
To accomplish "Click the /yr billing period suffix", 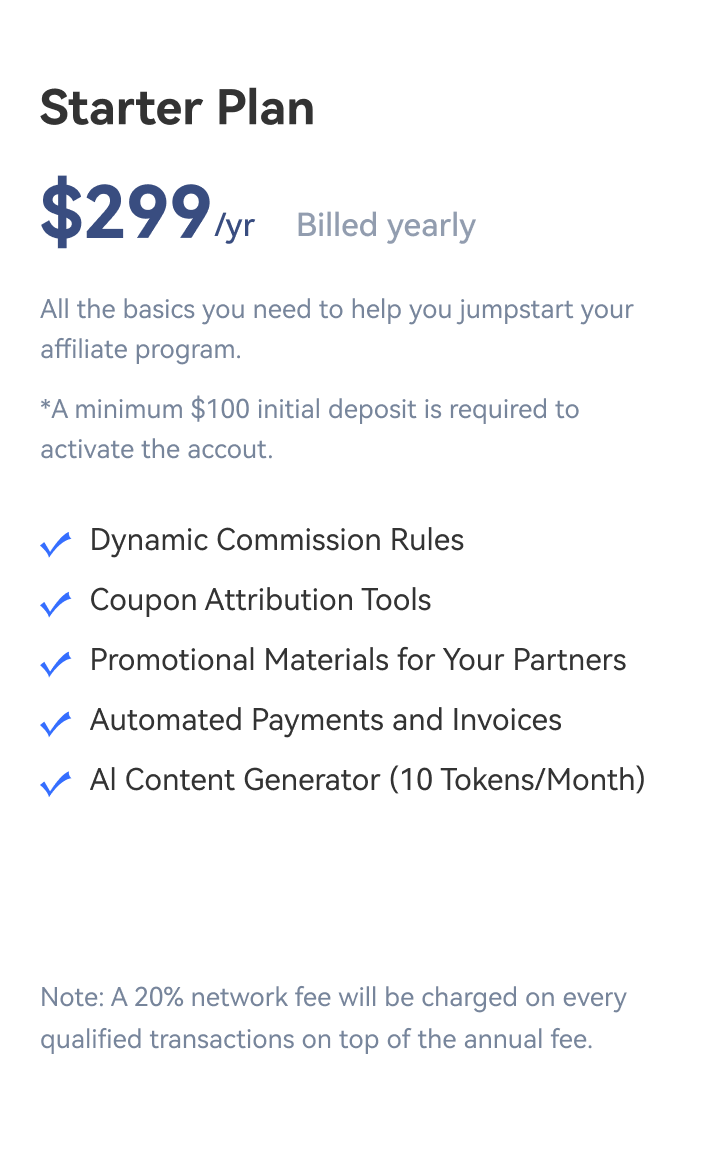I will [235, 226].
